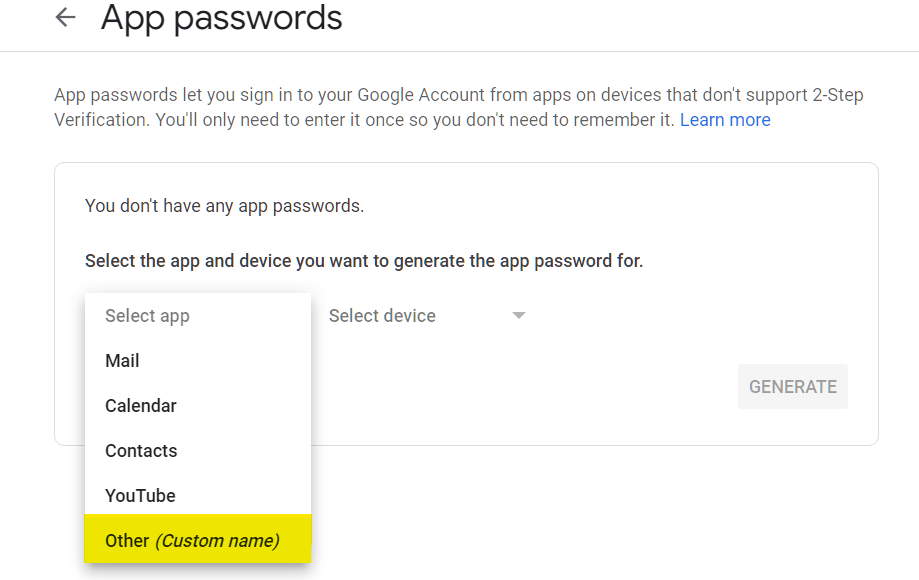Click the Select device dropdown arrow

coord(519,316)
